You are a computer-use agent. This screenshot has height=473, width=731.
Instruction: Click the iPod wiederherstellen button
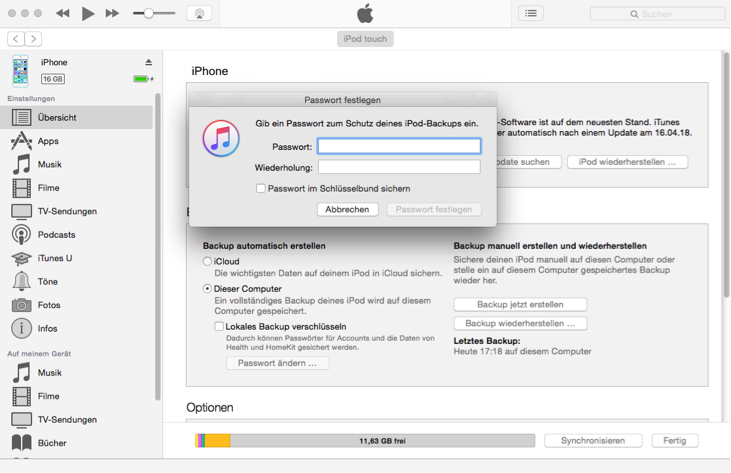click(628, 162)
